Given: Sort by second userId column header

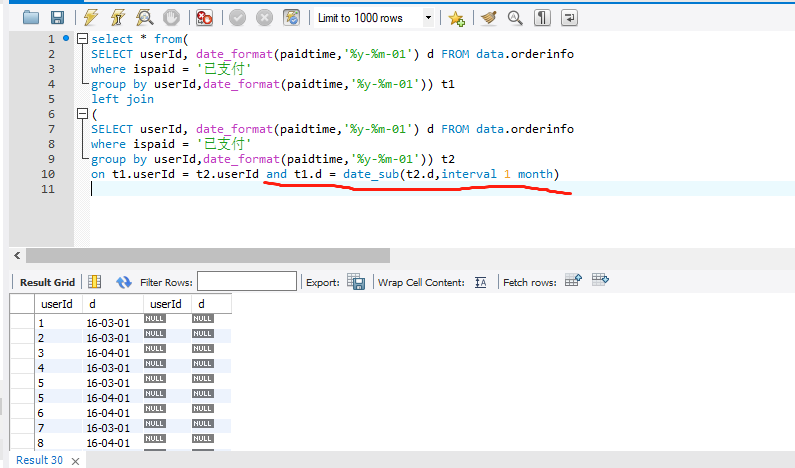Looking at the screenshot, I should click(x=167, y=304).
